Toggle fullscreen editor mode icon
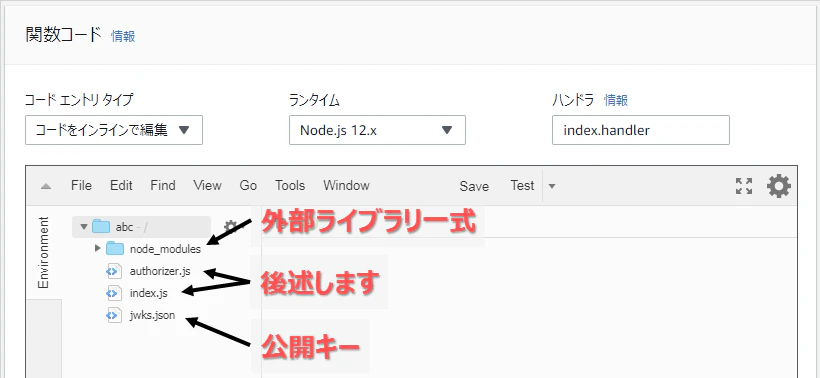820x378 pixels. click(x=744, y=186)
